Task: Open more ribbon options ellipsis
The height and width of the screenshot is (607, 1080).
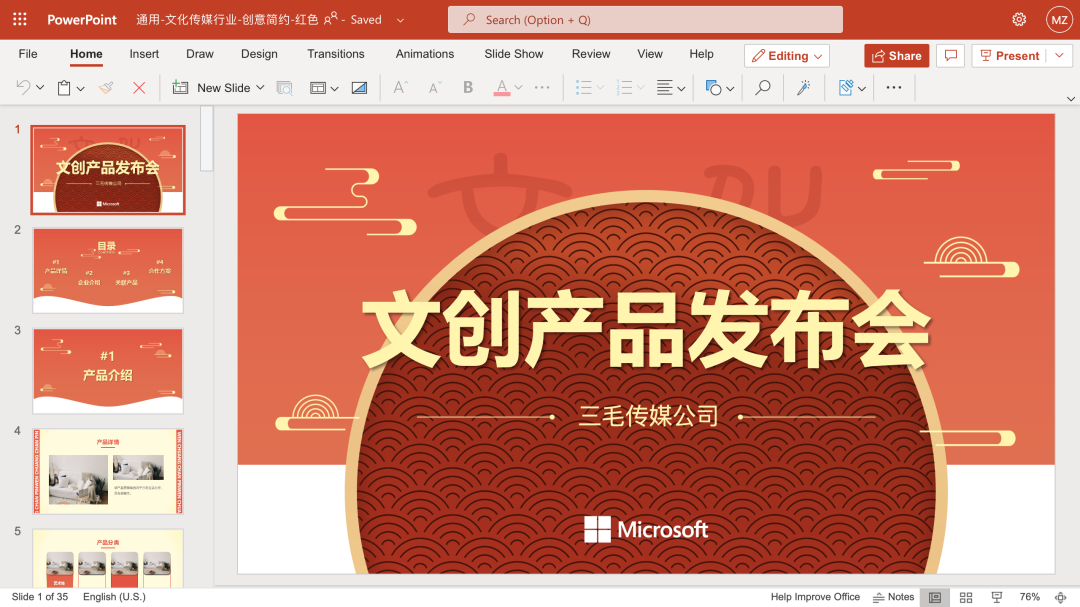Action: click(894, 88)
